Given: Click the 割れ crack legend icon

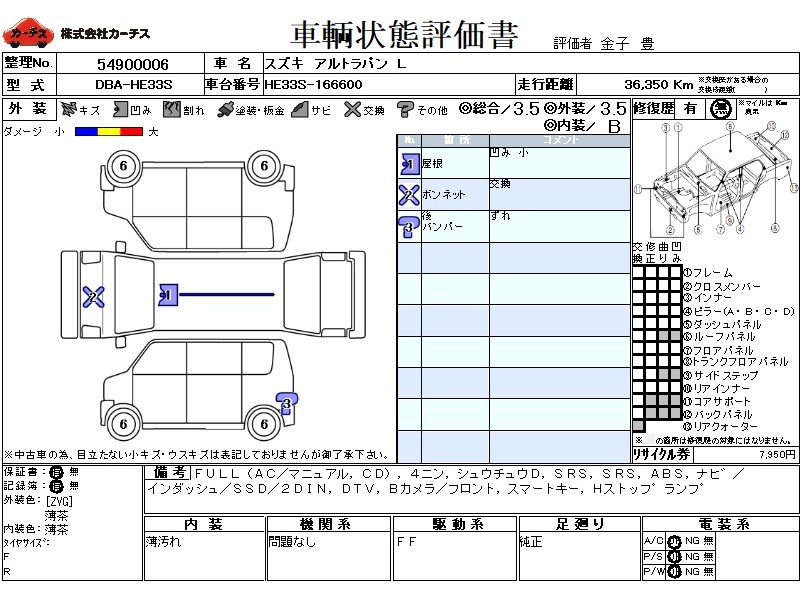Looking at the screenshot, I should (172, 109).
